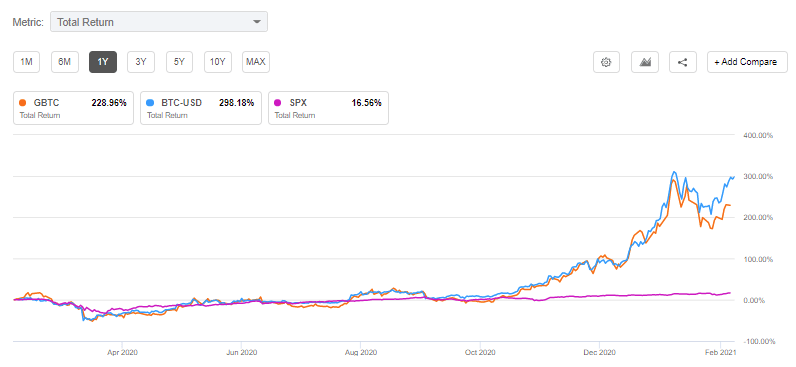Image resolution: width=796 pixels, height=367 pixels.
Task: Click the orange GBTC color dot
Action: [23, 103]
